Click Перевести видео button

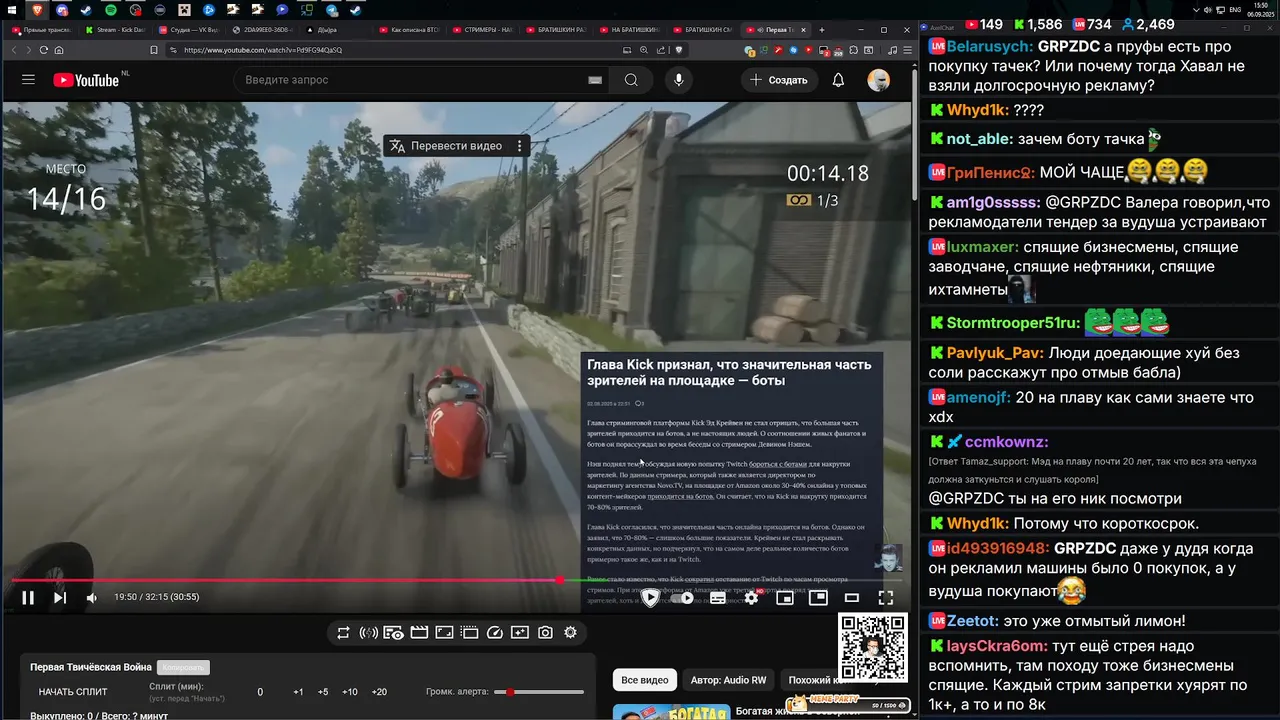[x=446, y=146]
